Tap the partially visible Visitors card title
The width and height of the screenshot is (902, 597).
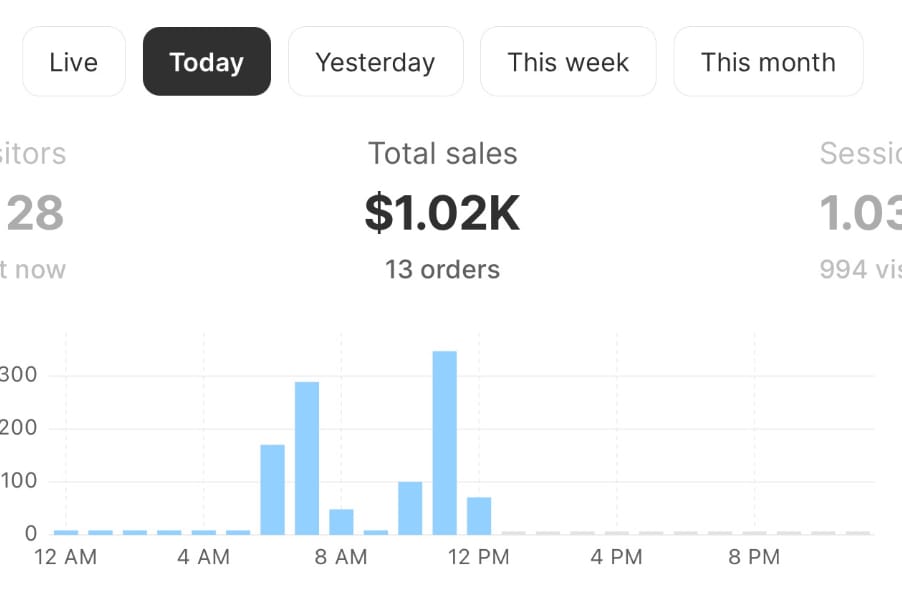coord(33,153)
